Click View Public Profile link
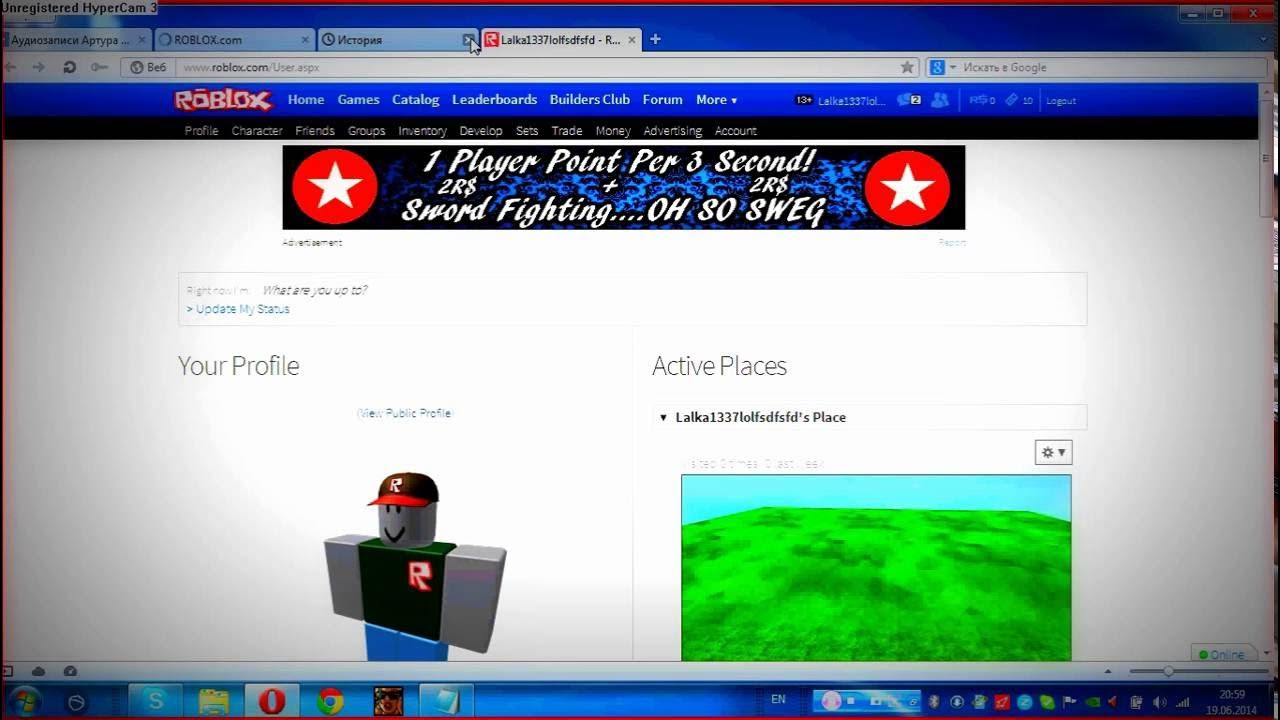 coord(404,413)
